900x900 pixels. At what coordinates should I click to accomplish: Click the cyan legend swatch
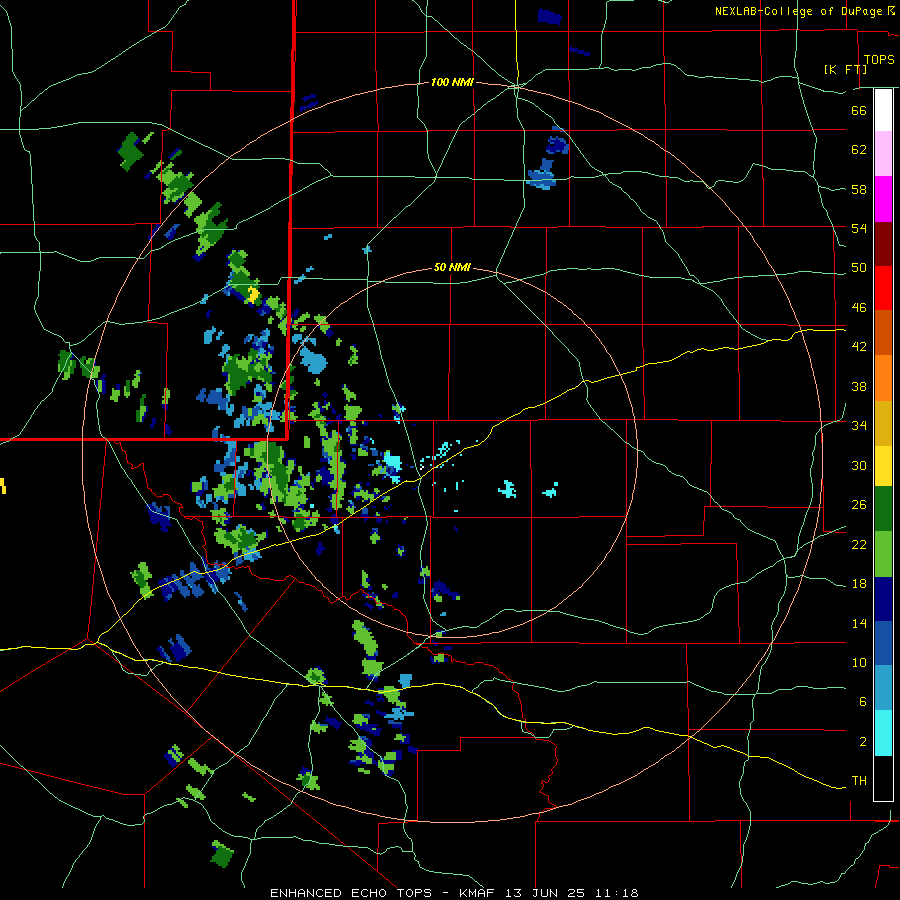pos(883,733)
